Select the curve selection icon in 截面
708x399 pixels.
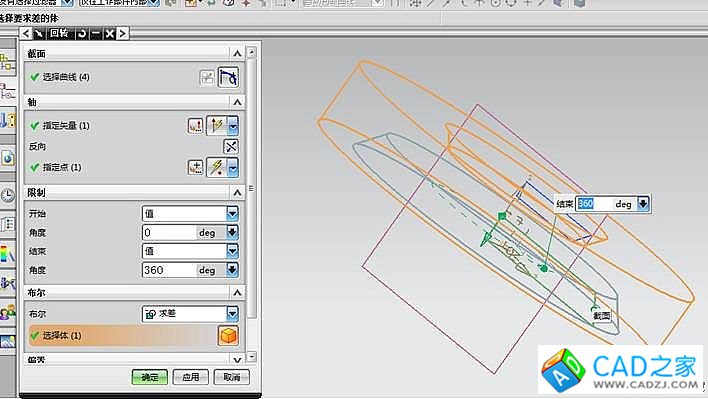pyautogui.click(x=228, y=77)
